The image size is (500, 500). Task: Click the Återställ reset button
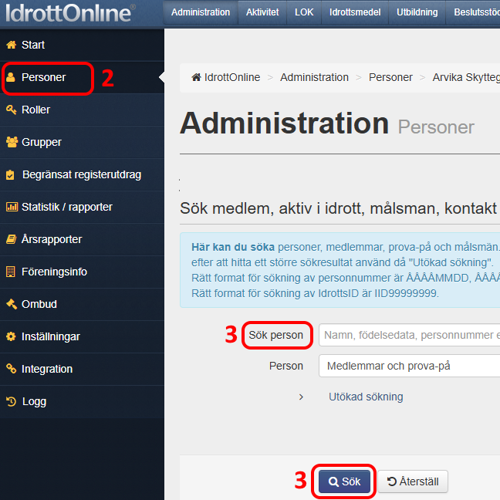click(413, 482)
